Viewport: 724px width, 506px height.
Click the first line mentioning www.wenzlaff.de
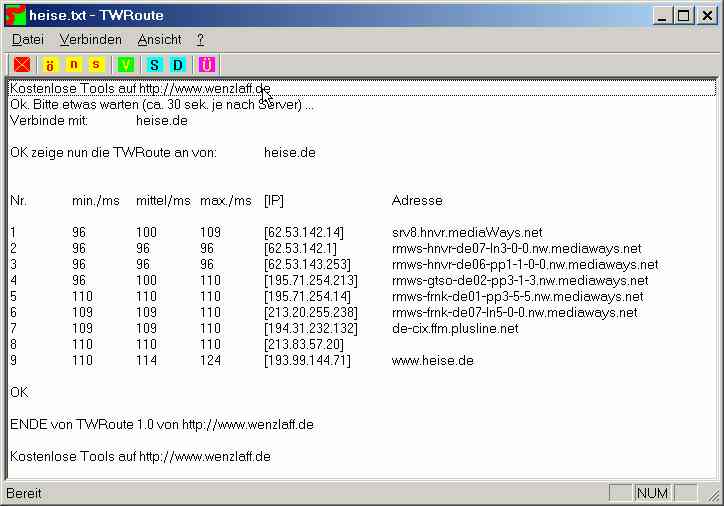point(140,89)
